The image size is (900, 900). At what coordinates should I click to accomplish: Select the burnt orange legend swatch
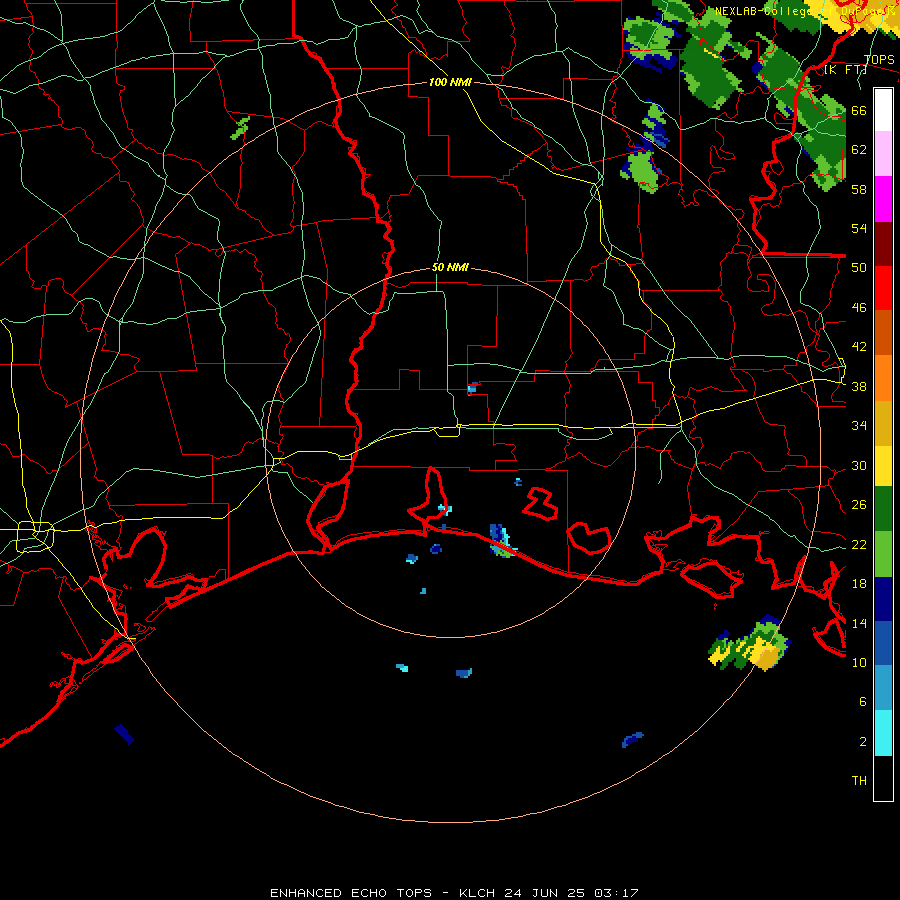pyautogui.click(x=883, y=333)
